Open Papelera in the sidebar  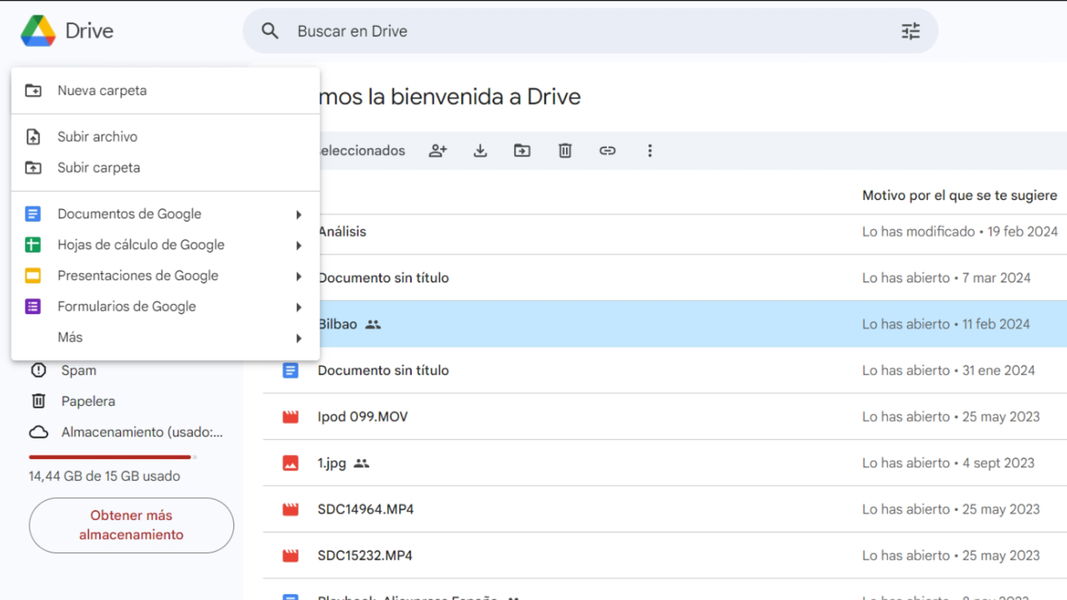88,401
